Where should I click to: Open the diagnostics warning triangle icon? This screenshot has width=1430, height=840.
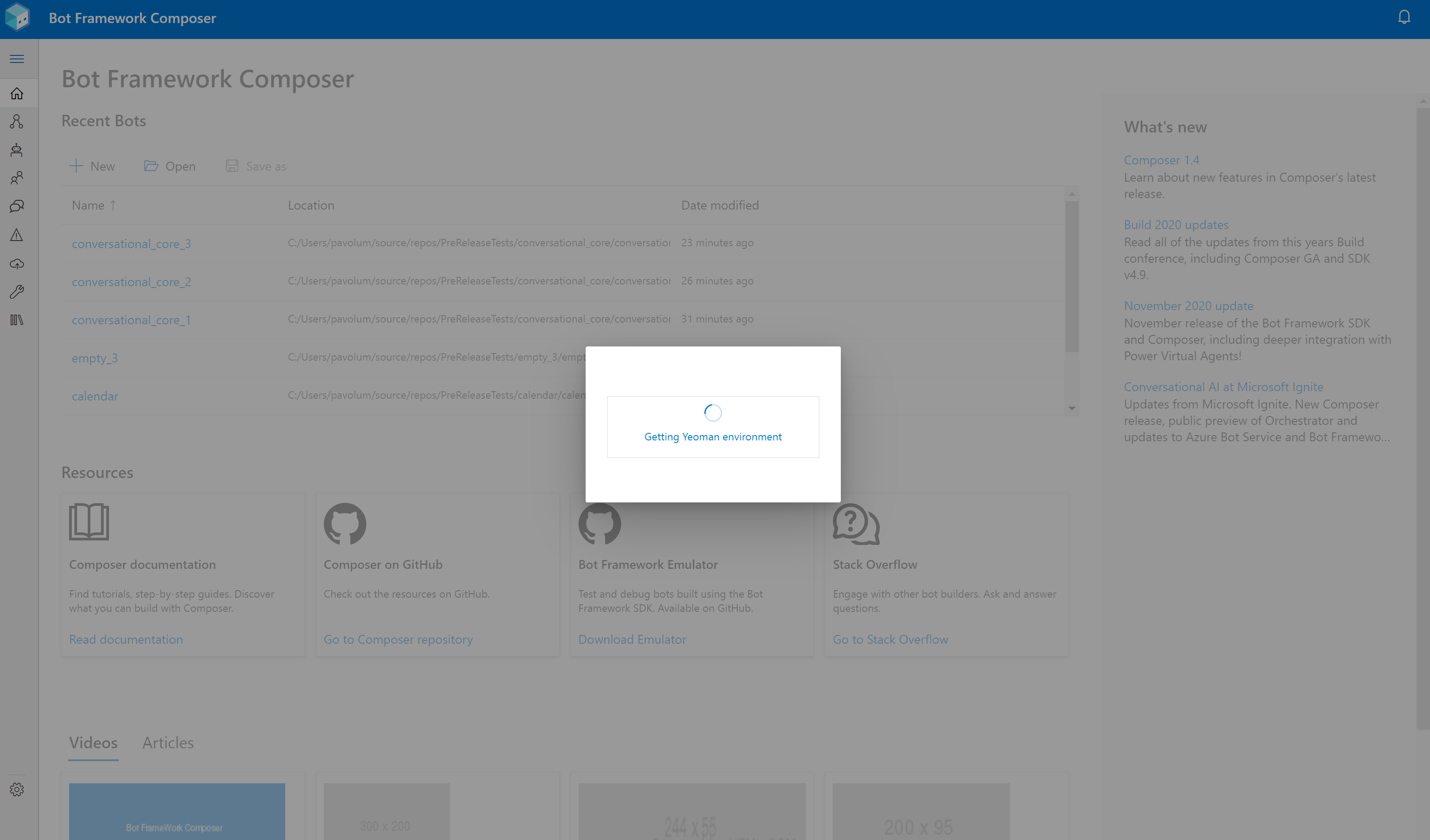point(17,235)
